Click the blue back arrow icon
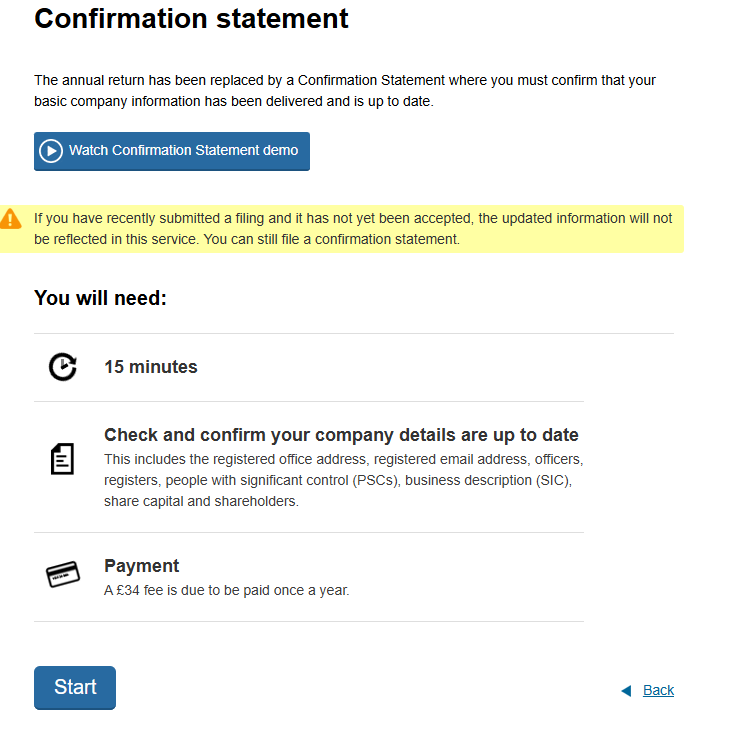Viewport: 731px width, 734px height. [626, 690]
